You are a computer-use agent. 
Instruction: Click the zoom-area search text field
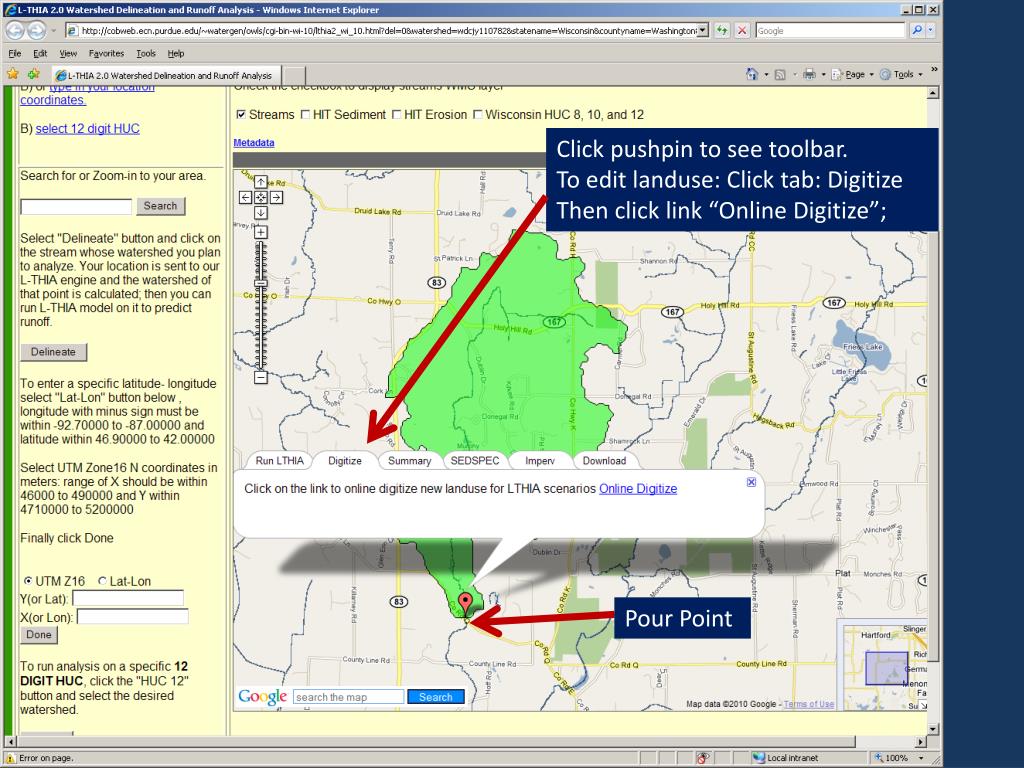[x=76, y=206]
